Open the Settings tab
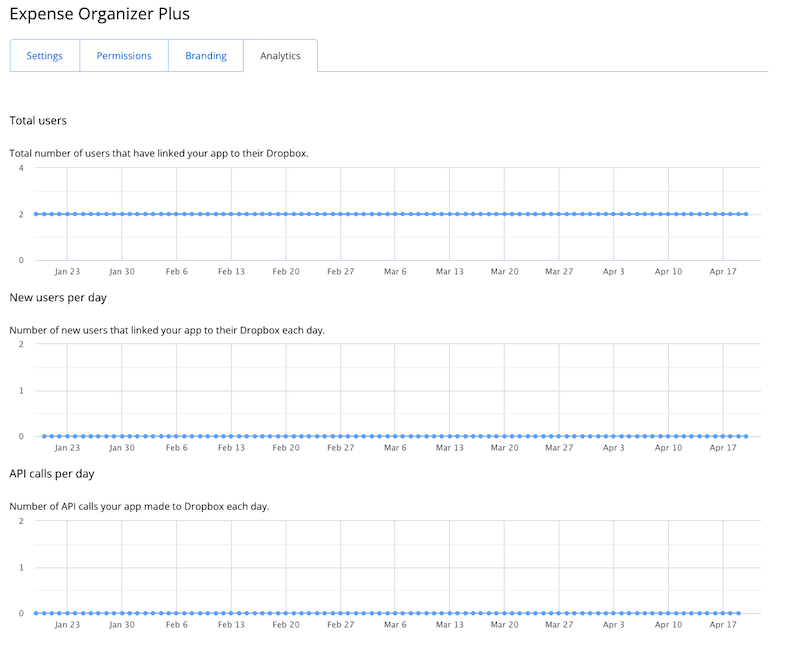This screenshot has width=794, height=647. click(x=45, y=56)
